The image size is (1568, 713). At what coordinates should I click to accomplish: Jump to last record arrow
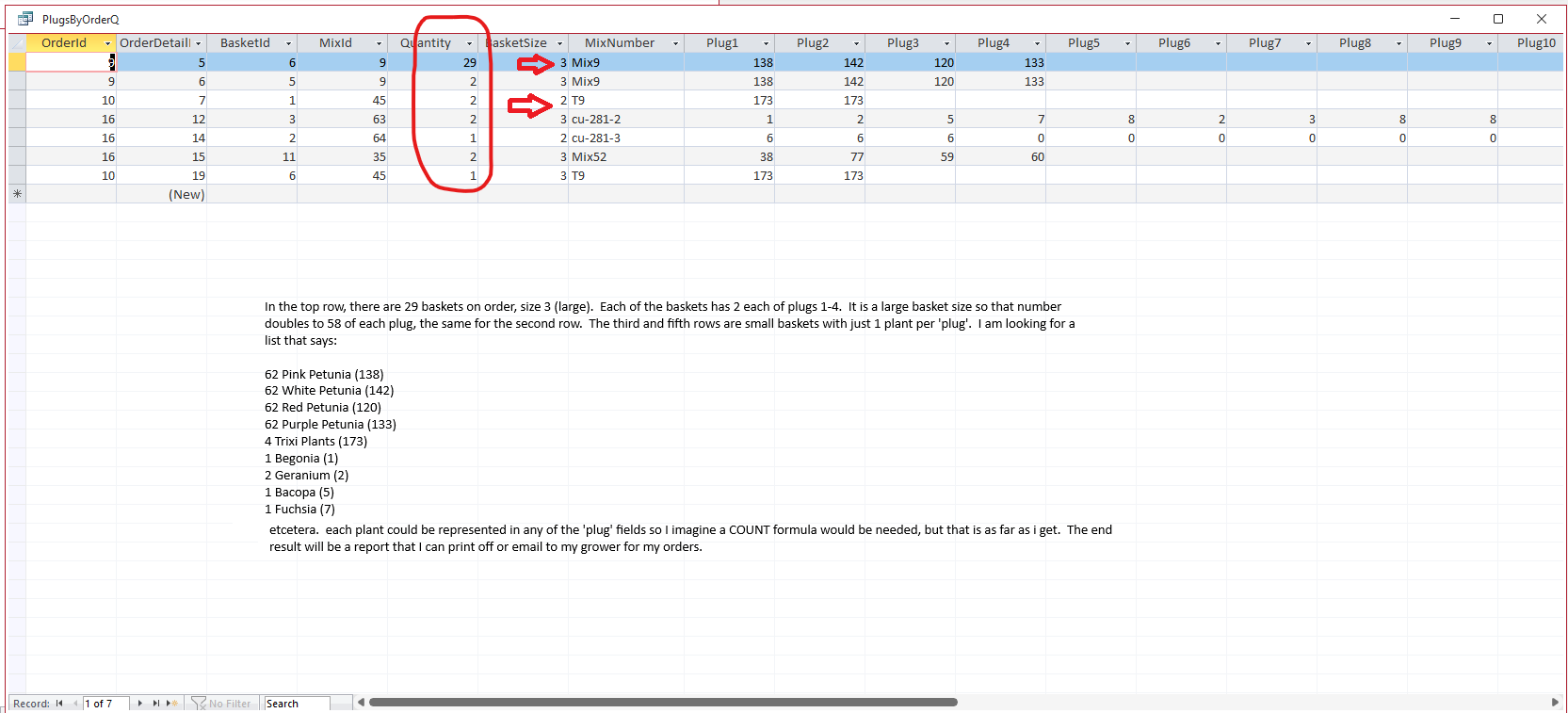pyautogui.click(x=156, y=704)
